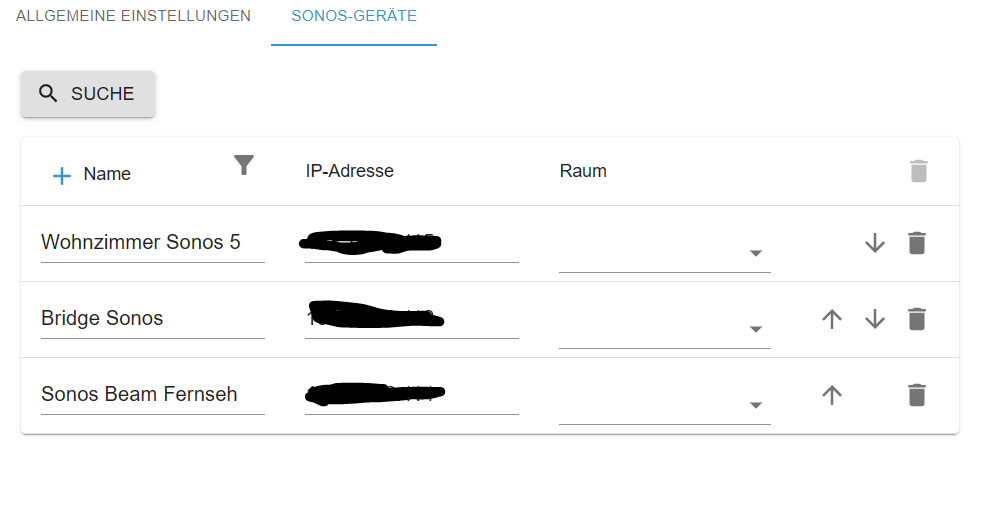Edit the Bridge Sonos name field
This screenshot has height=527, width=1003.
pos(153,319)
